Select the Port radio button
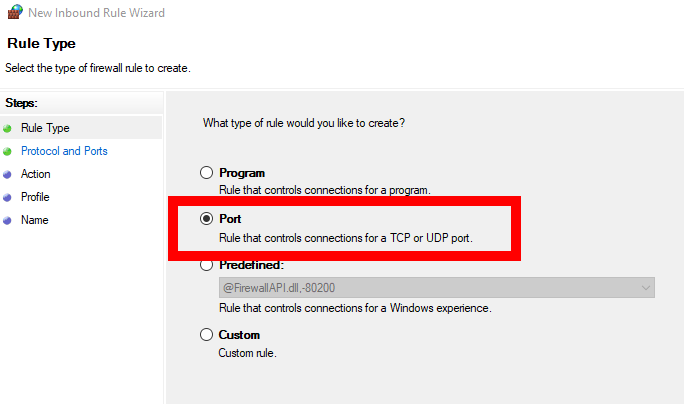This screenshot has width=684, height=404. point(207,218)
